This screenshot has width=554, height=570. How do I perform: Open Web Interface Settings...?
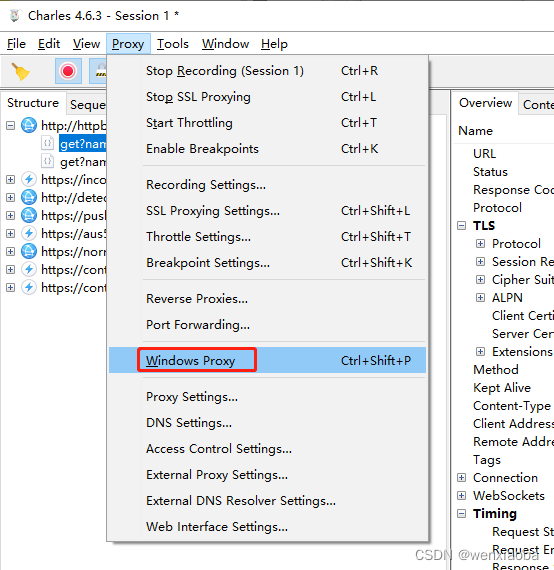coord(267,527)
